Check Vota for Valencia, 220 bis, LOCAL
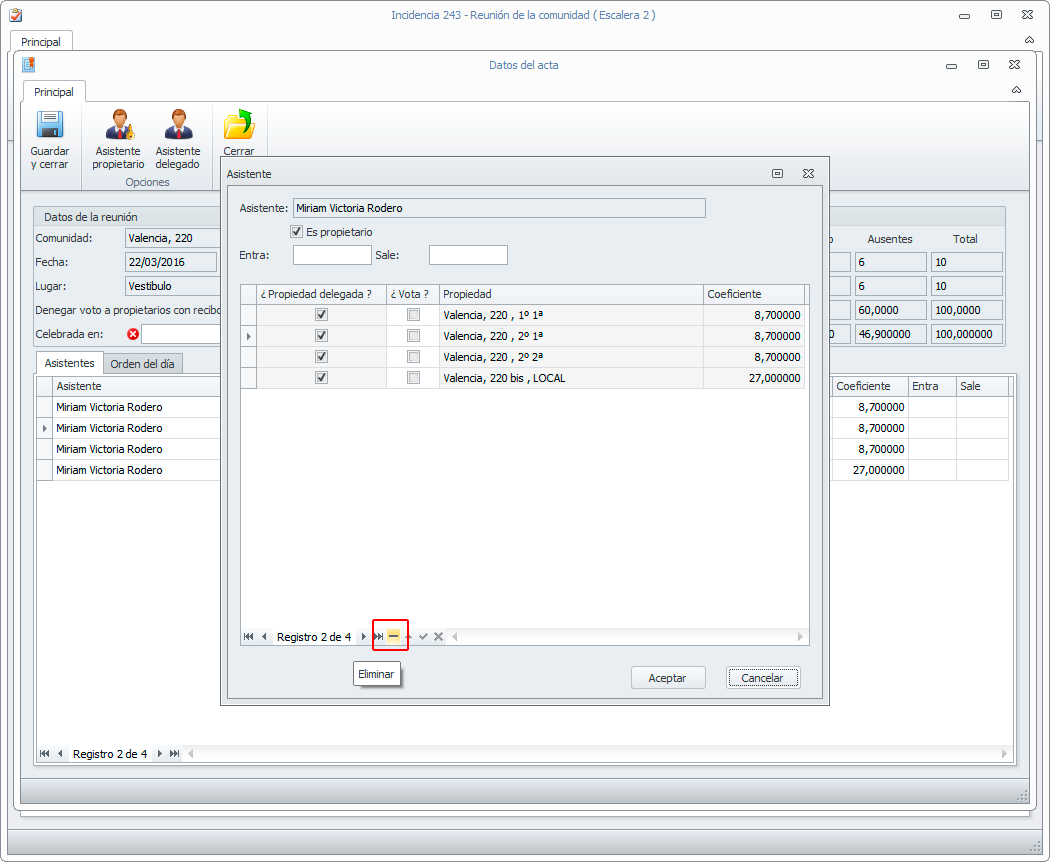1050x862 pixels. tap(414, 378)
